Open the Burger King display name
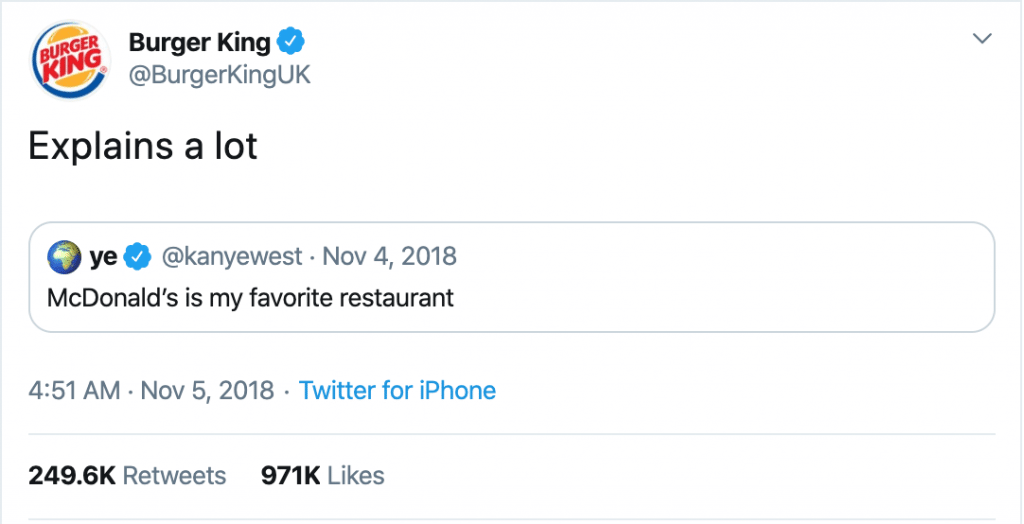The height and width of the screenshot is (524, 1024). click(199, 42)
